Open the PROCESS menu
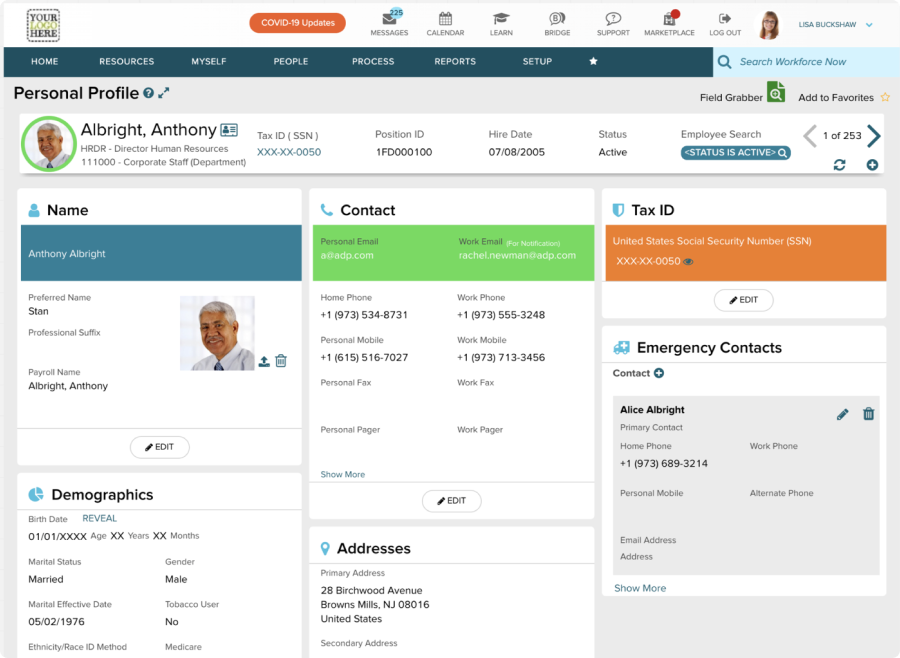Screen dimensions: 900x658 tap(373, 61)
